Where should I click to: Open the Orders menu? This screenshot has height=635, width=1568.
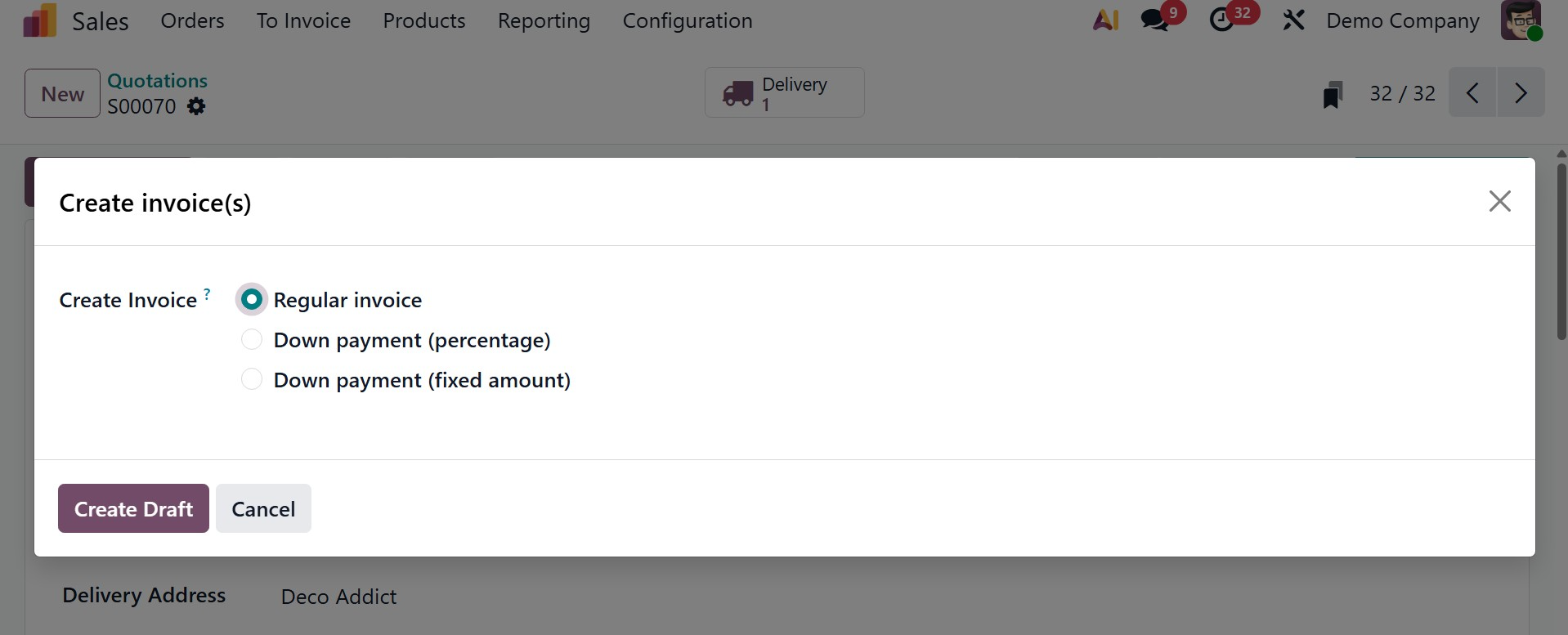click(x=192, y=20)
